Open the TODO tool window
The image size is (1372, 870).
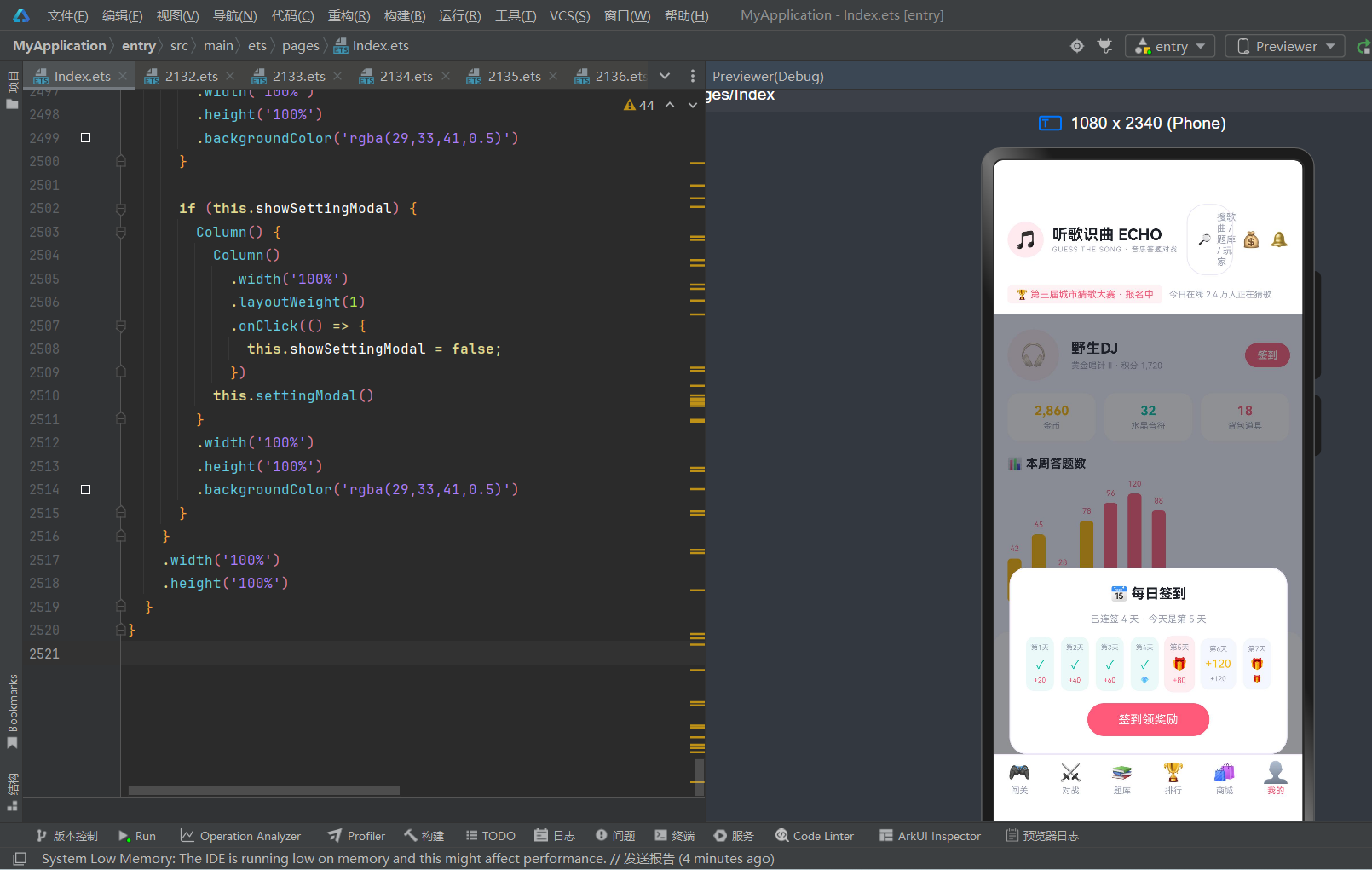[490, 836]
